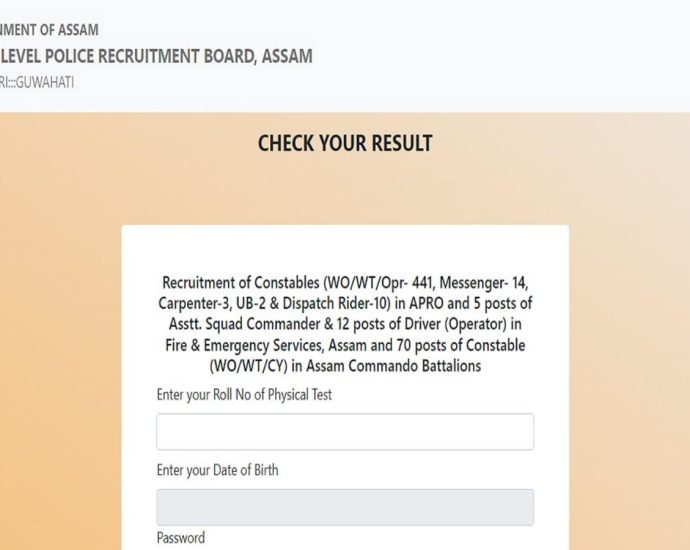Click the 'CHECK YOUR RESULT' heading
690x550 pixels.
[345, 143]
